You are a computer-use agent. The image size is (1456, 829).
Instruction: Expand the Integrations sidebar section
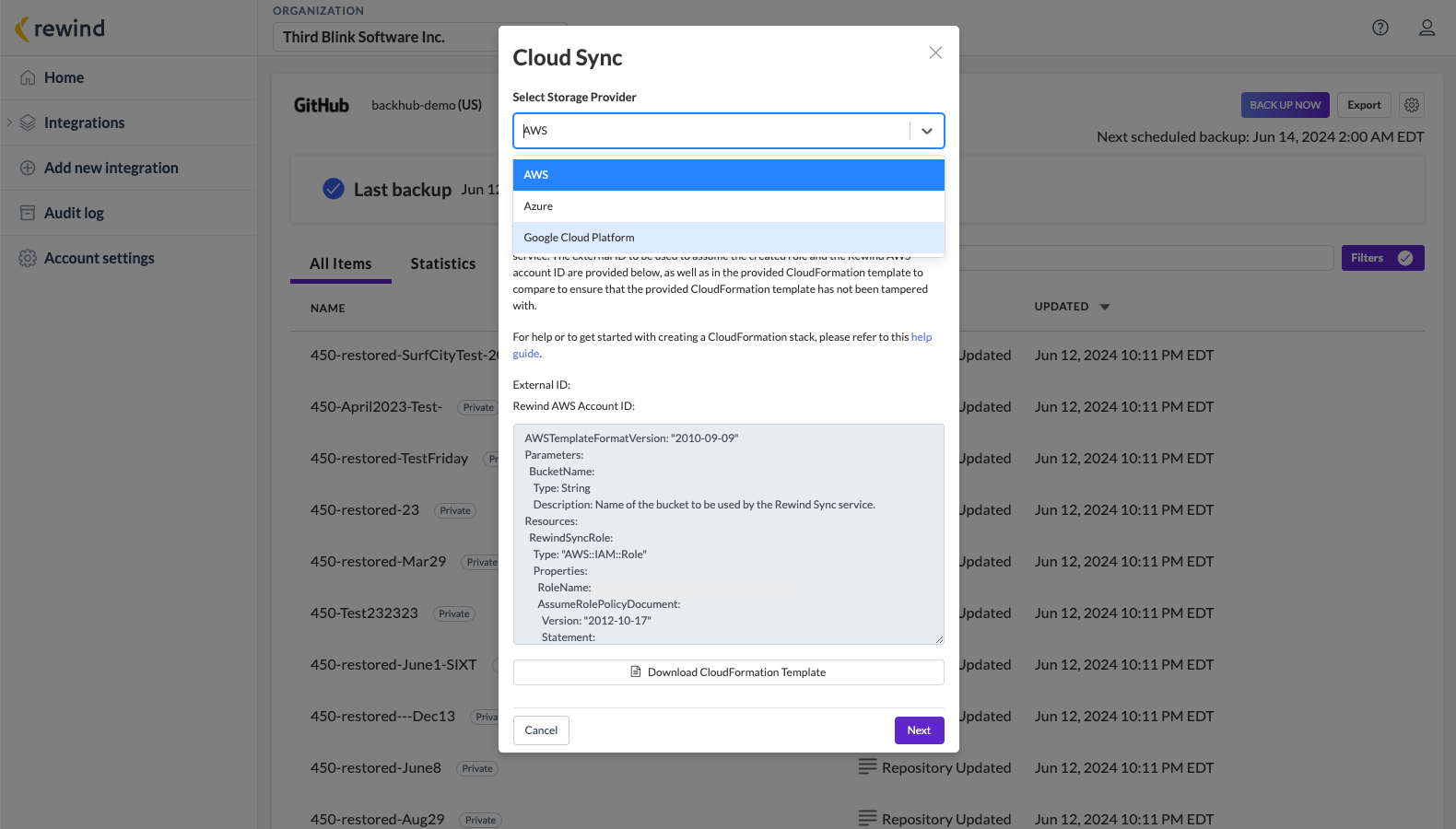point(9,123)
